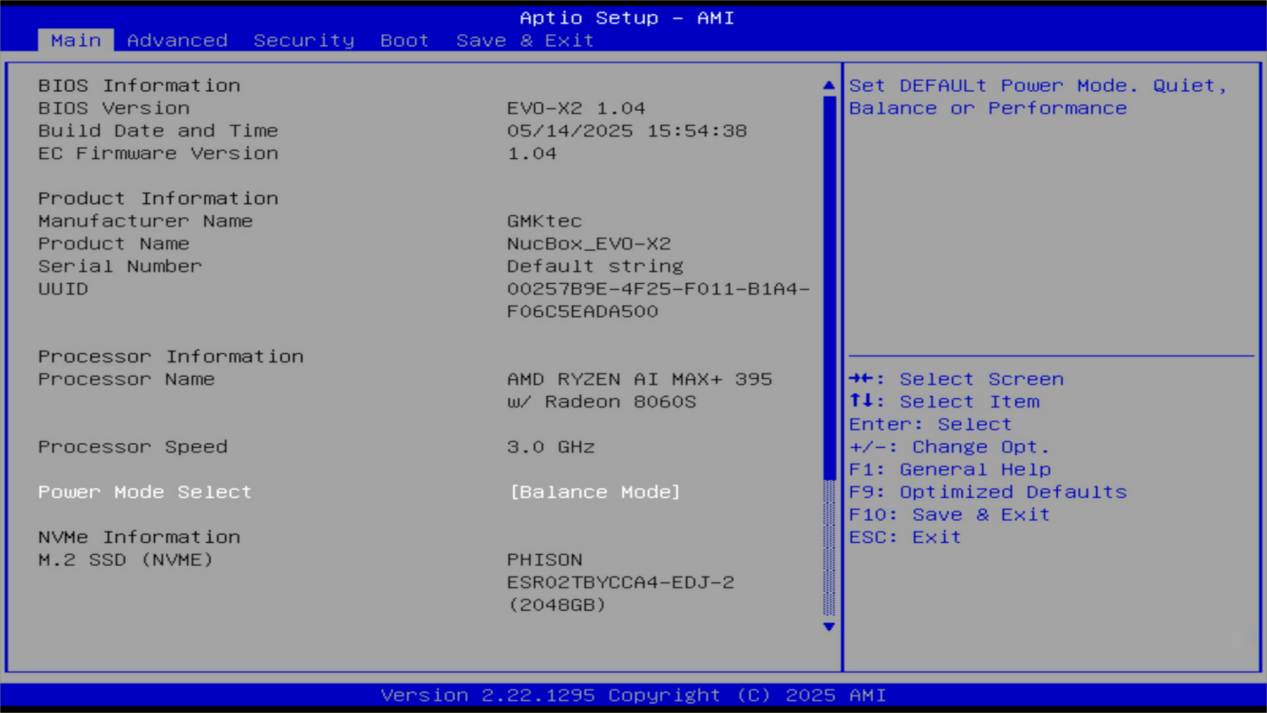Click the PHISON drive name

coord(545,560)
